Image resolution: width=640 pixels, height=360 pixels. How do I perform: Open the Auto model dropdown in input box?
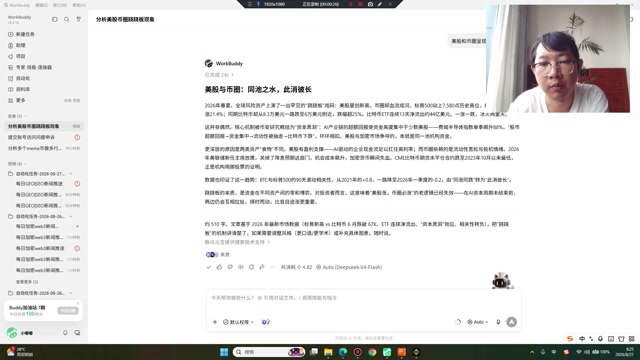tap(478, 322)
